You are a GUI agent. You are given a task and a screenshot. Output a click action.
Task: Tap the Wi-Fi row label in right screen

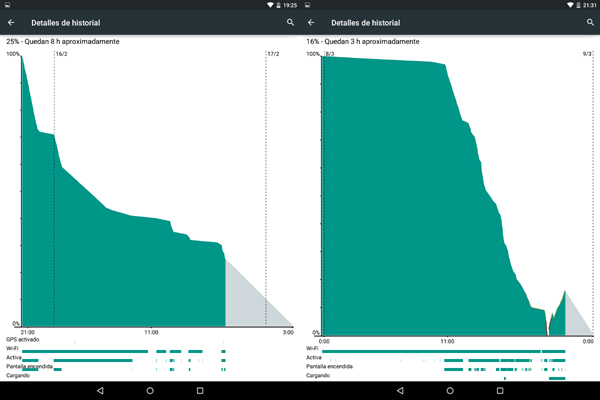(x=312, y=348)
